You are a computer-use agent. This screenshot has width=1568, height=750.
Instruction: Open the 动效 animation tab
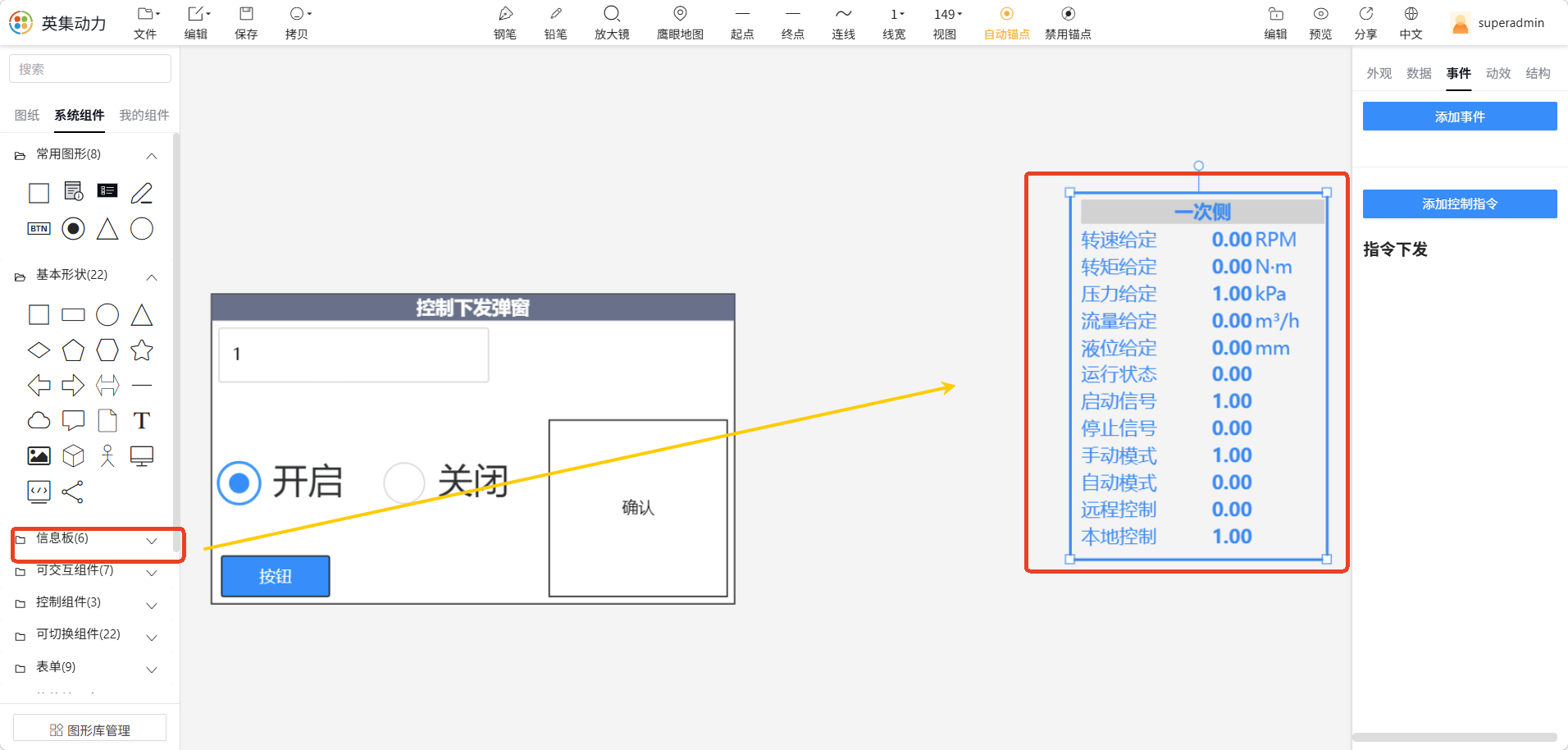(x=1498, y=73)
